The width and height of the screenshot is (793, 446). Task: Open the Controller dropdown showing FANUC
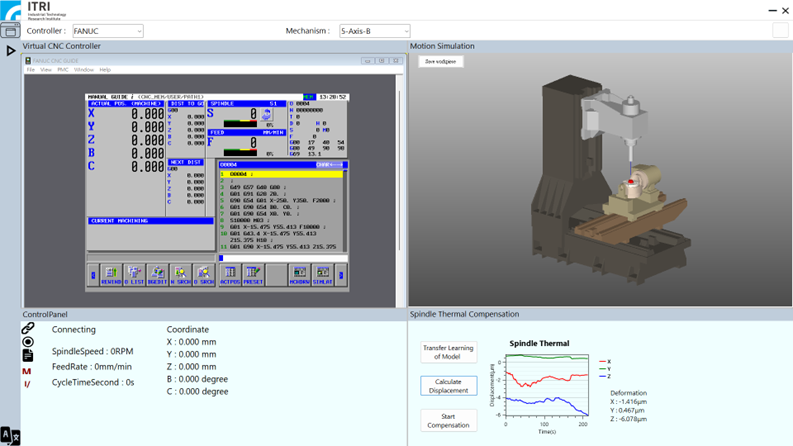point(108,31)
